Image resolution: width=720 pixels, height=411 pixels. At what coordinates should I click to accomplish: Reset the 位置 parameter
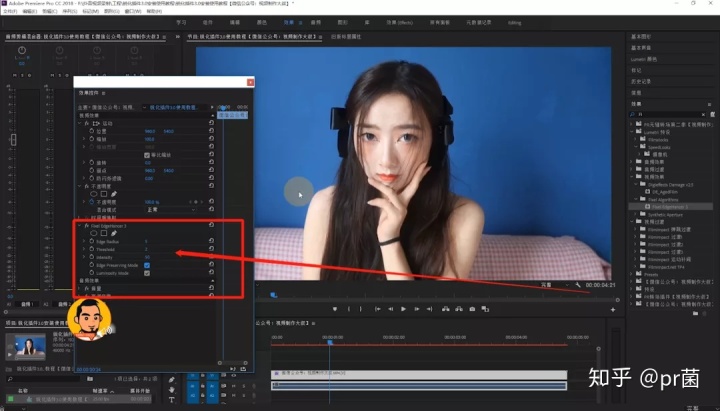(211, 131)
